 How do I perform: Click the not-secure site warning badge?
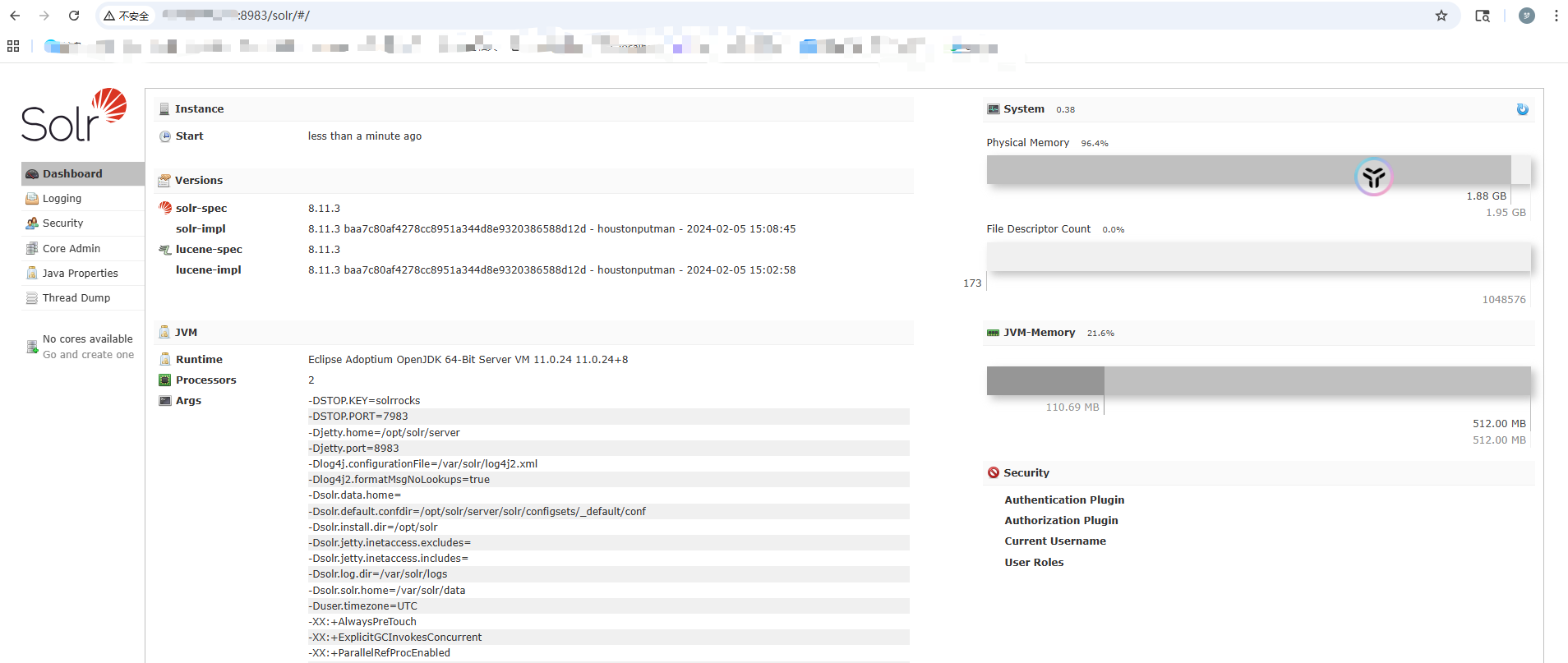click(127, 16)
